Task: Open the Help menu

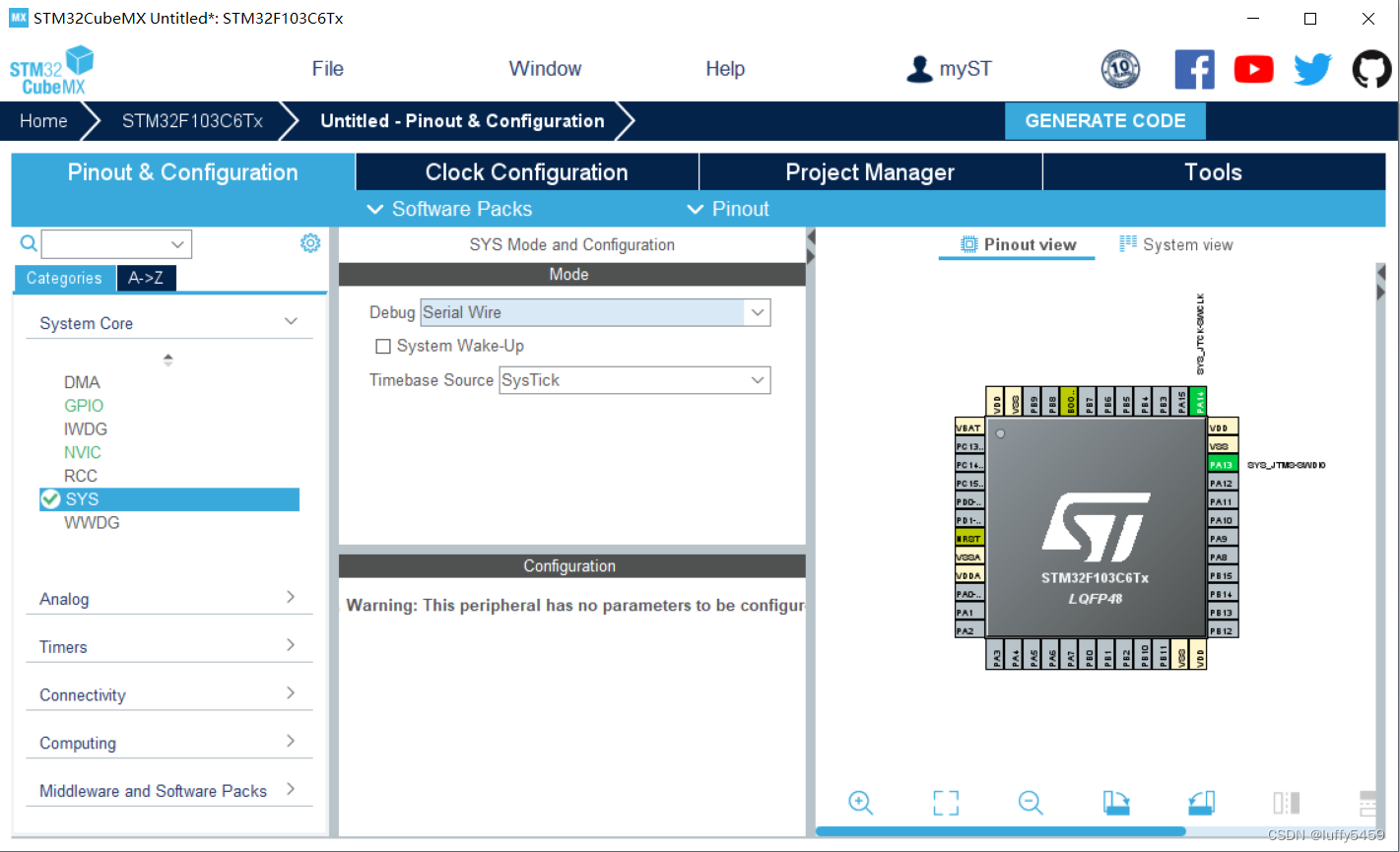Action: (725, 69)
